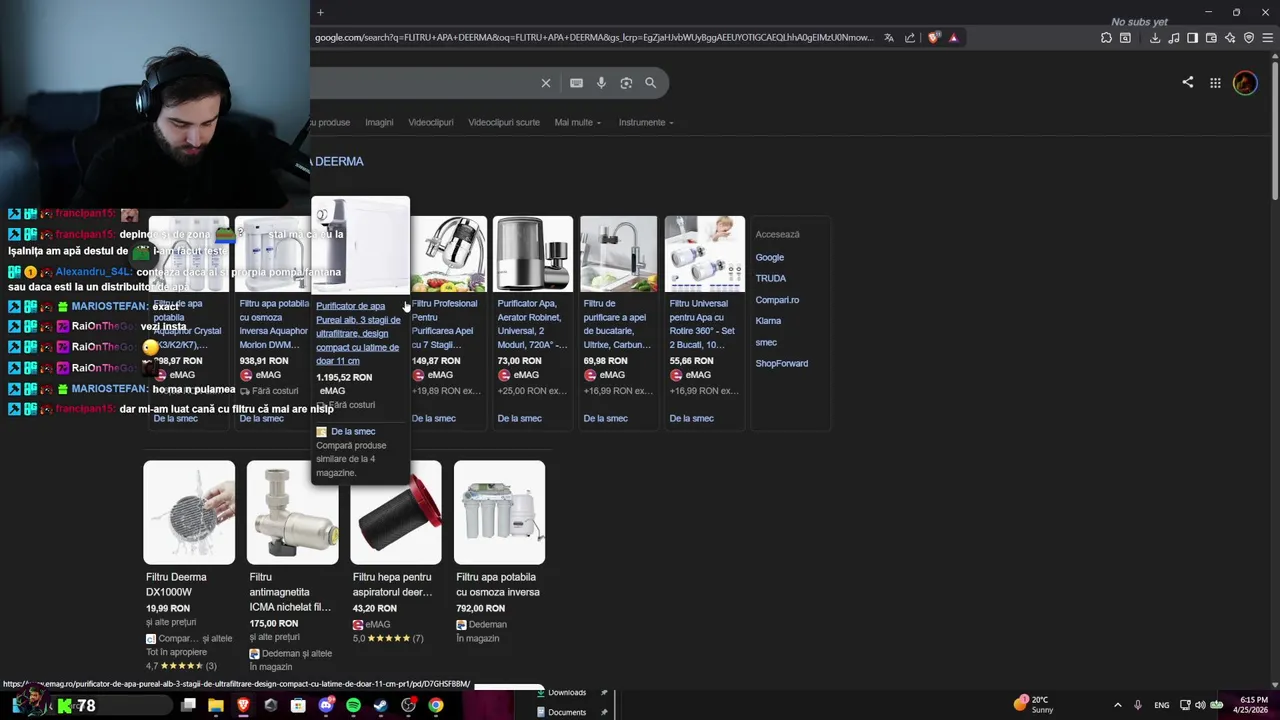Click the 'Klarna' comparison site link
1280x720 pixels.
click(768, 321)
